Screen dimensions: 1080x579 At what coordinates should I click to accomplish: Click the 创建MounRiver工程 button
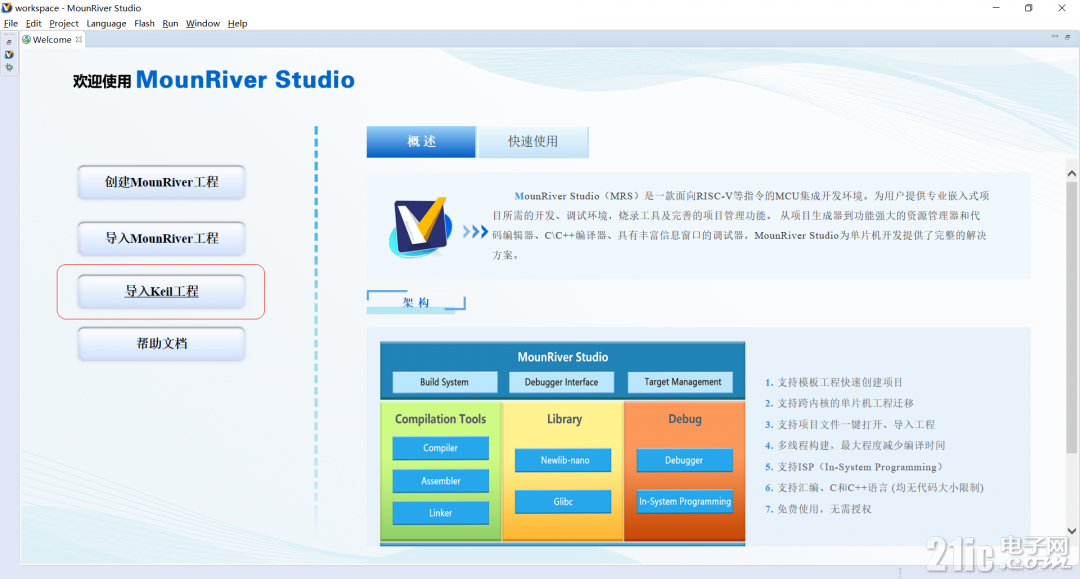(161, 182)
